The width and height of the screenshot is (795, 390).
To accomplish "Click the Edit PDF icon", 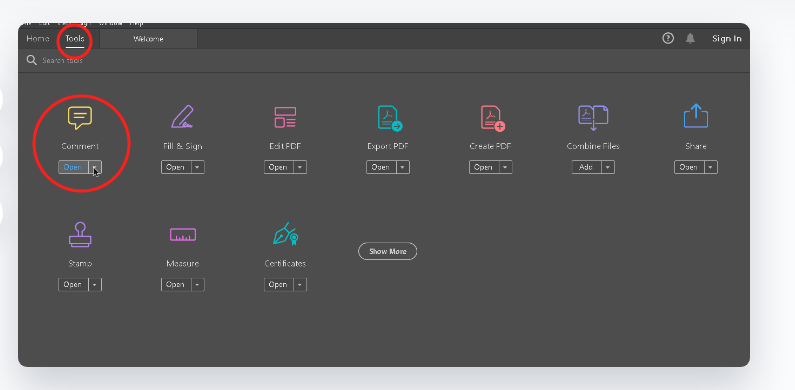I will 285,117.
